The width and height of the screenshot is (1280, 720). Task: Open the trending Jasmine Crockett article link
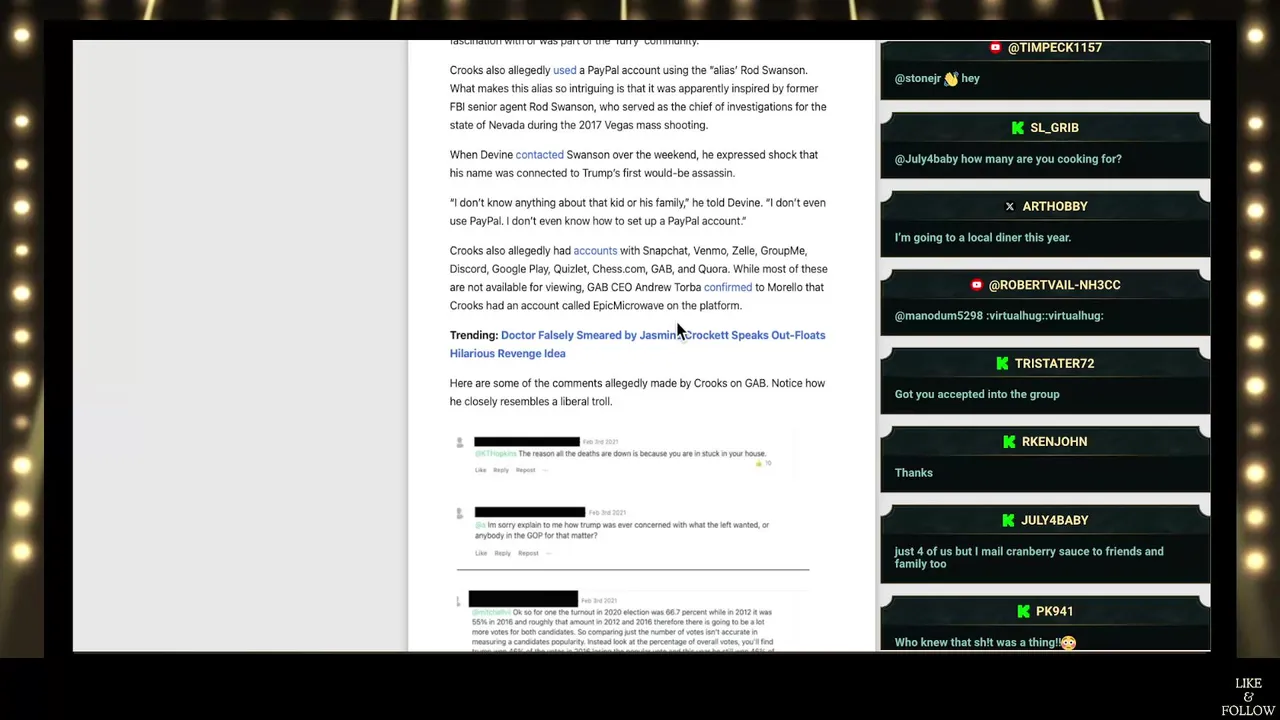(x=637, y=345)
